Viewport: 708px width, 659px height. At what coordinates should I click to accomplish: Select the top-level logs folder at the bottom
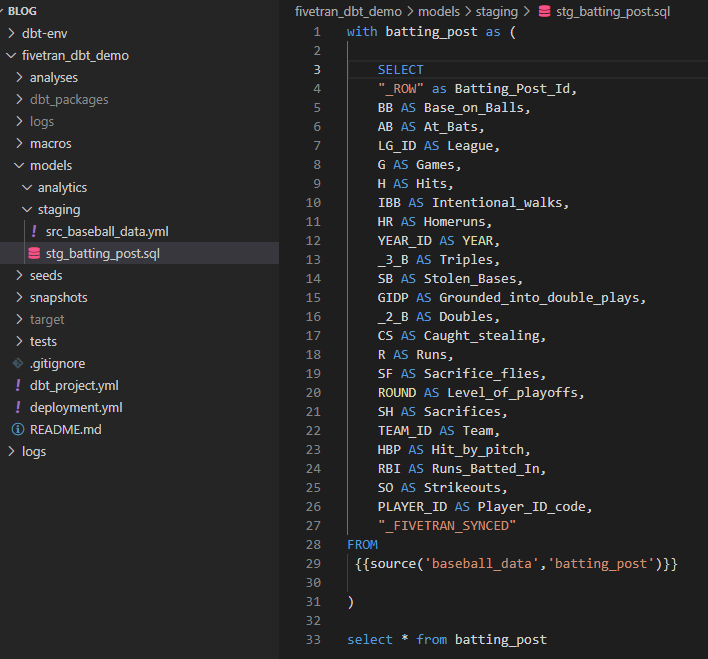coord(34,452)
